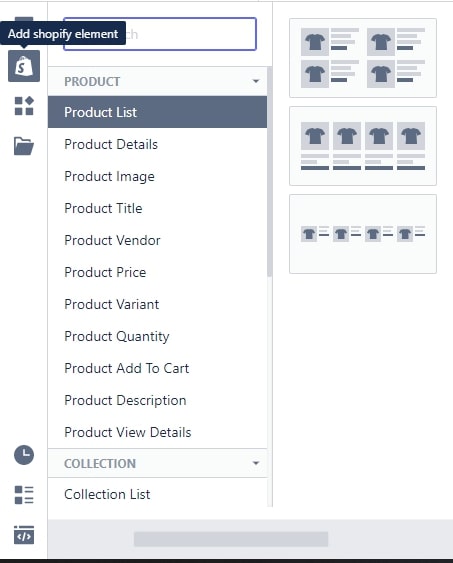Open the saved library folder icon
Viewport: 453px width, 563px height.
24,146
